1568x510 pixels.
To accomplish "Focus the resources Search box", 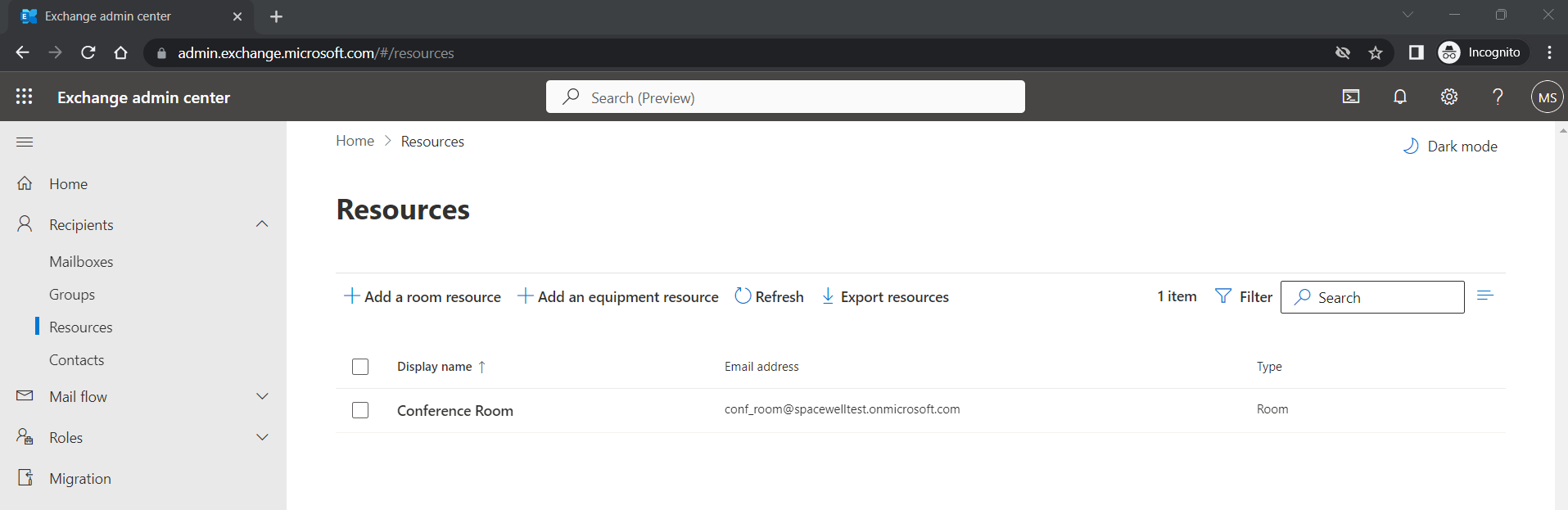I will click(1372, 297).
